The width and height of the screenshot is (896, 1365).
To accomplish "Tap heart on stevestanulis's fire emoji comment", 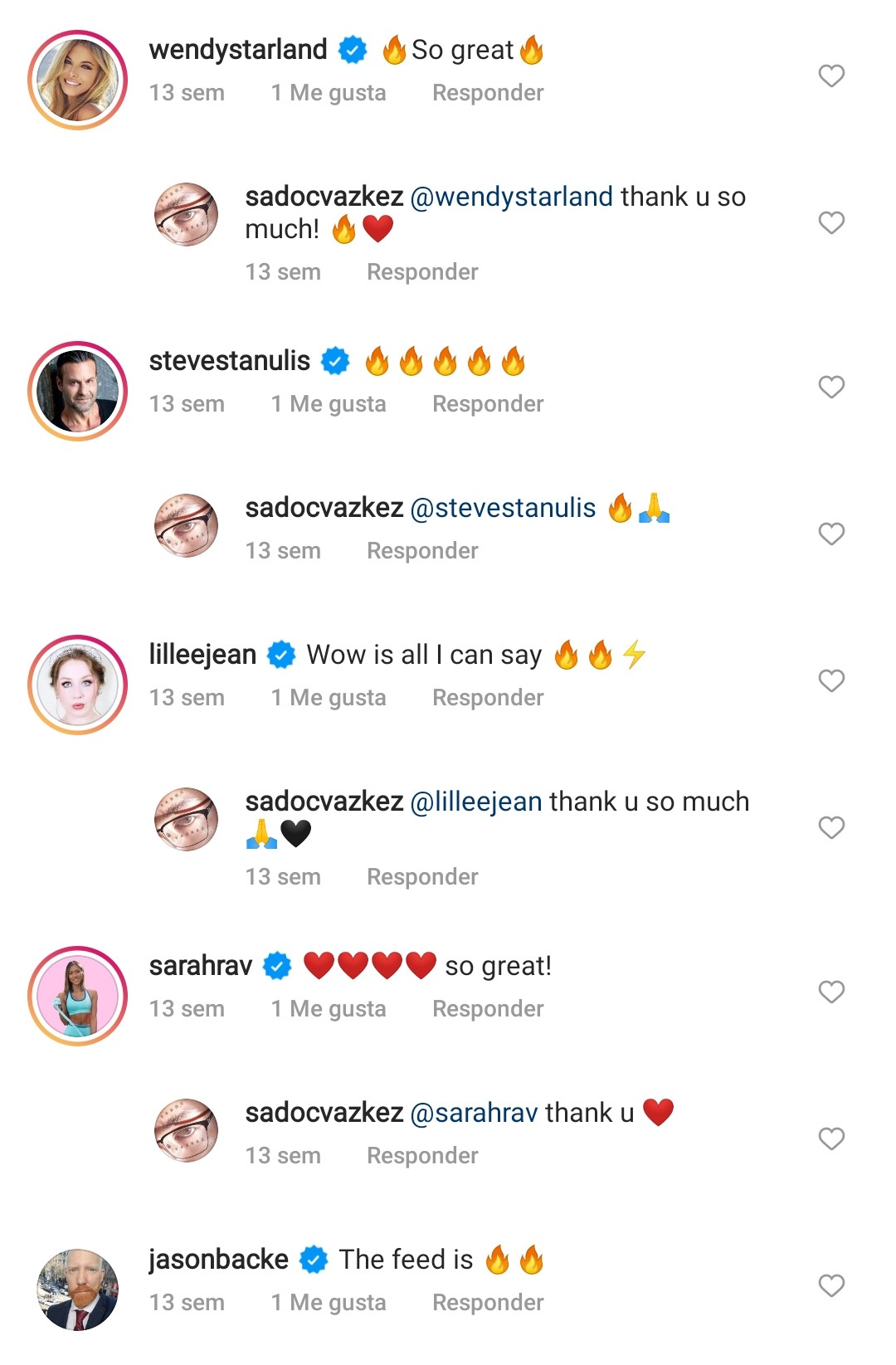I will [x=831, y=387].
